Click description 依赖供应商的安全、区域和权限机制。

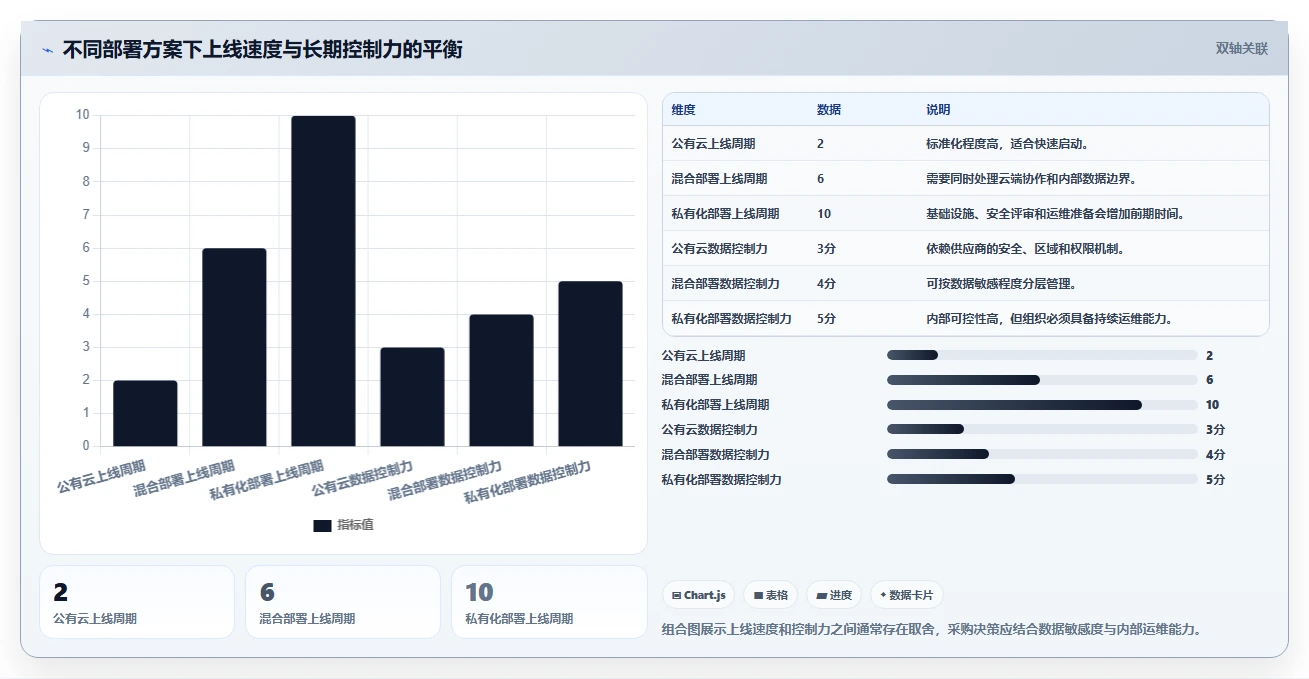[x=1026, y=249]
